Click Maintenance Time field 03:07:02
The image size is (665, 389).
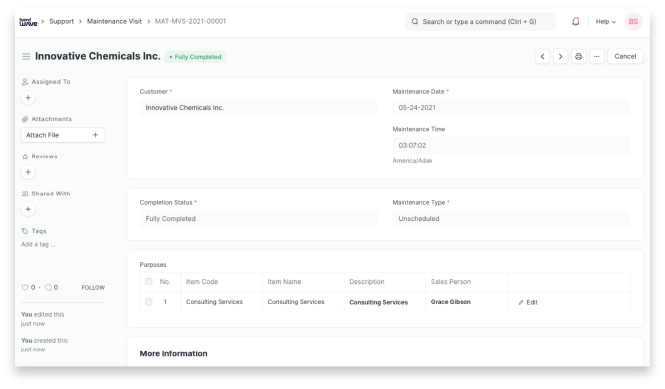pos(511,146)
